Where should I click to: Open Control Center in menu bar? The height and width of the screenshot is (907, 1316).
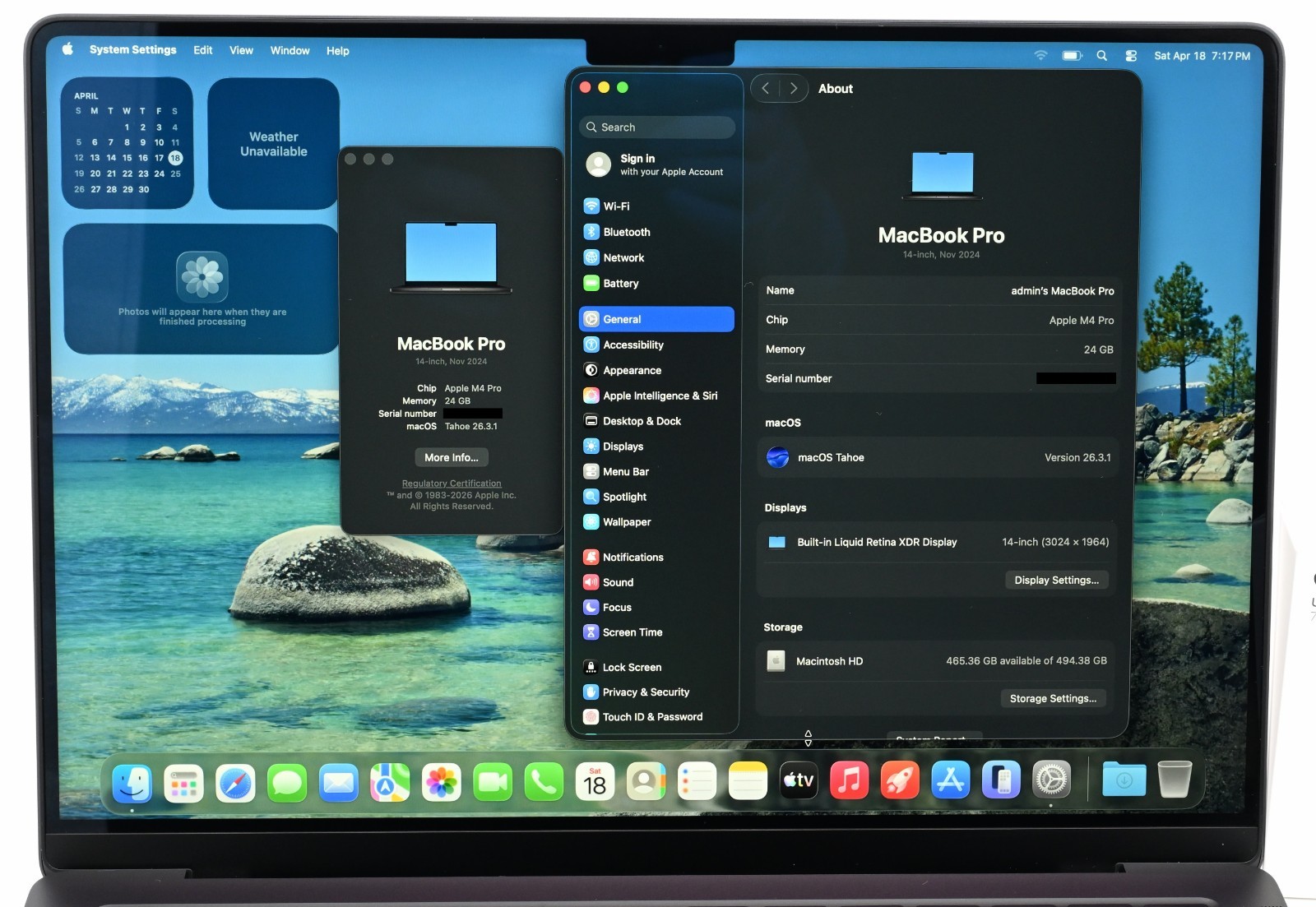pos(1131,56)
